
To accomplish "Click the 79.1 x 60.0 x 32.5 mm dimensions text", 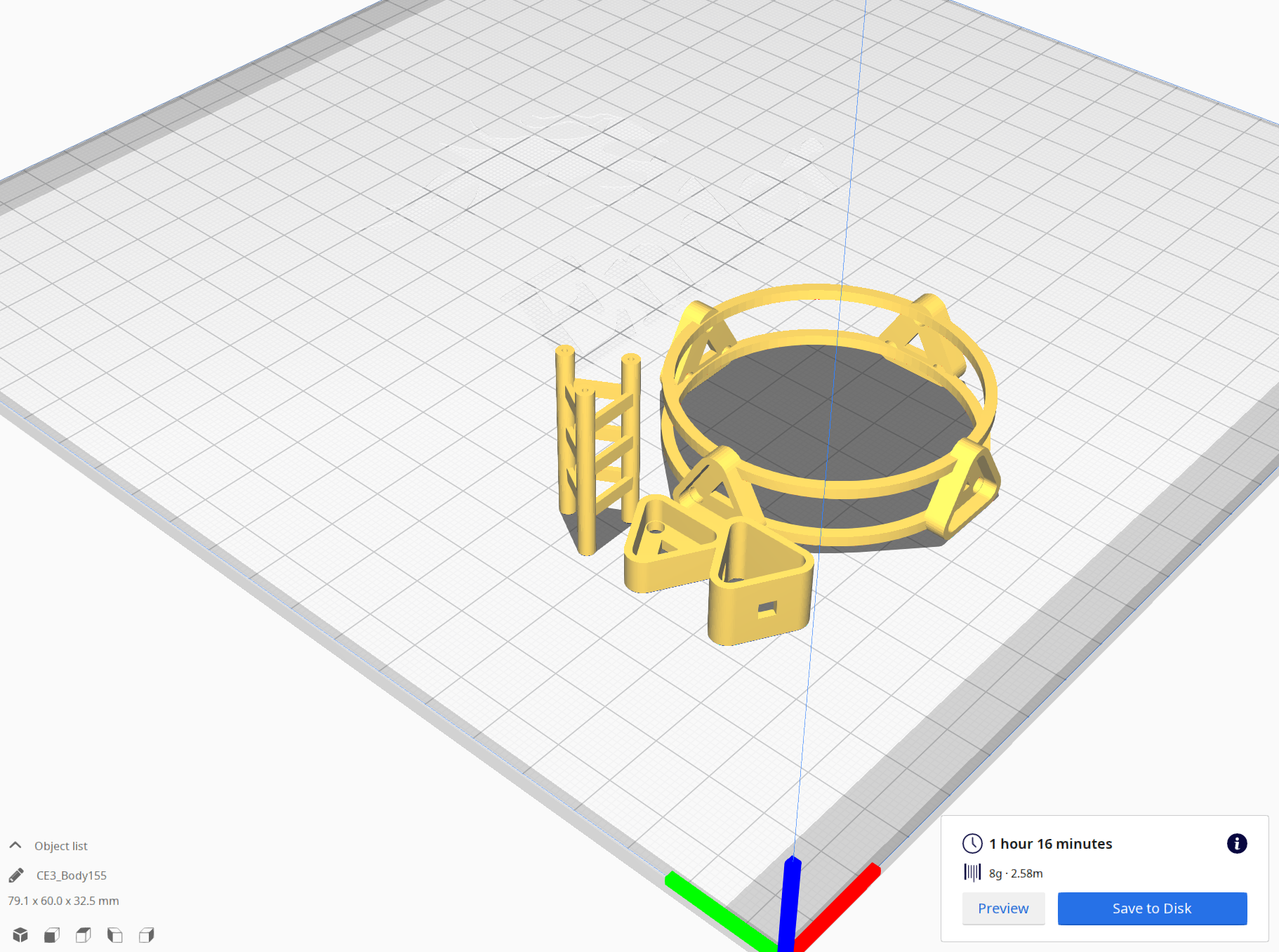I will (62, 901).
